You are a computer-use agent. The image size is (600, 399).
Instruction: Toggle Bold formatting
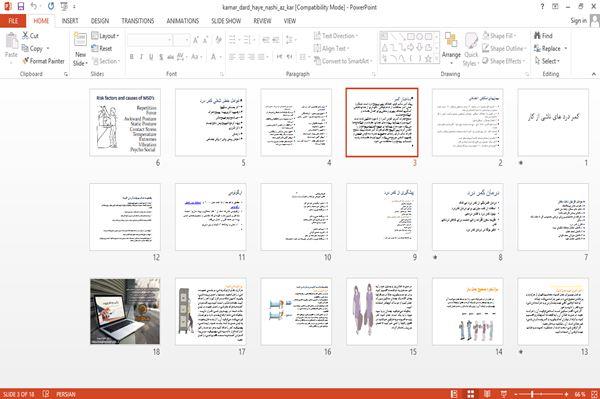[132, 57]
